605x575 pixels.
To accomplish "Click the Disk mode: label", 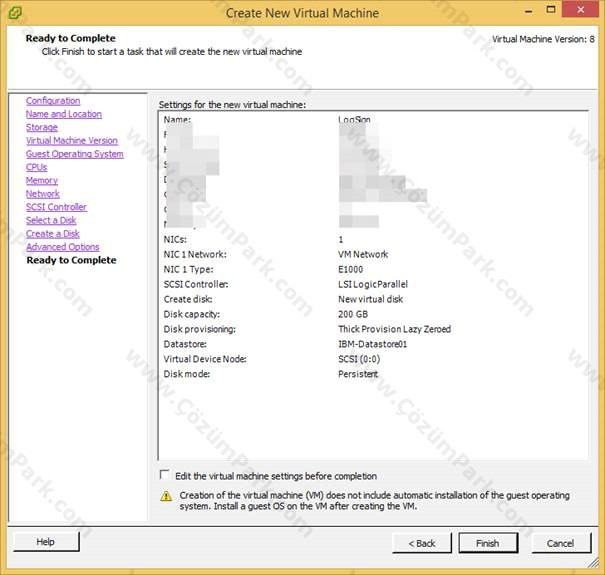I will pos(187,374).
